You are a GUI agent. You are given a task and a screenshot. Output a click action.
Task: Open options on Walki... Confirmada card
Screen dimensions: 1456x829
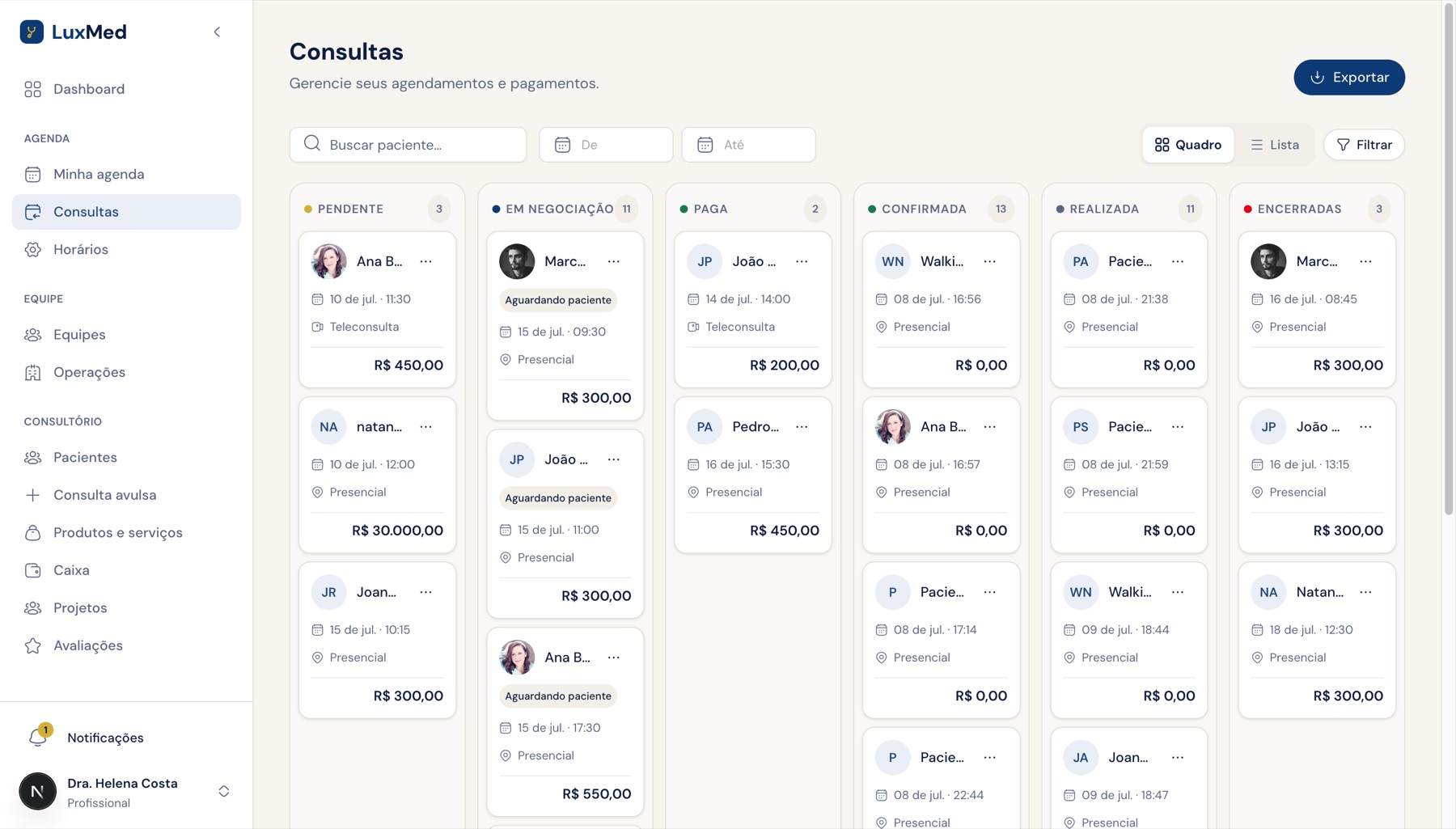pyautogui.click(x=990, y=261)
